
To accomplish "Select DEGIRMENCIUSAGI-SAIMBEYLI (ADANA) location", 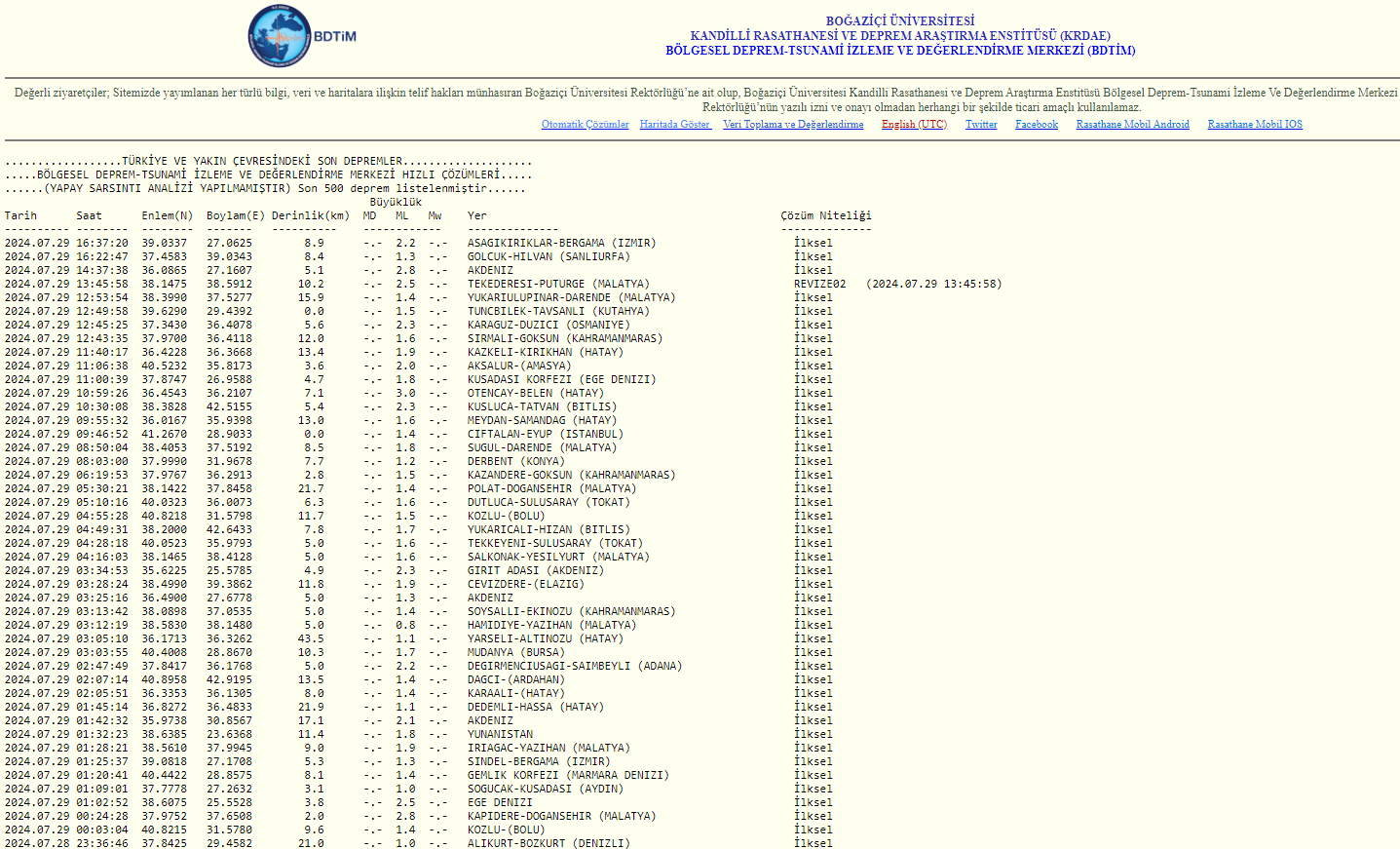I will (575, 667).
